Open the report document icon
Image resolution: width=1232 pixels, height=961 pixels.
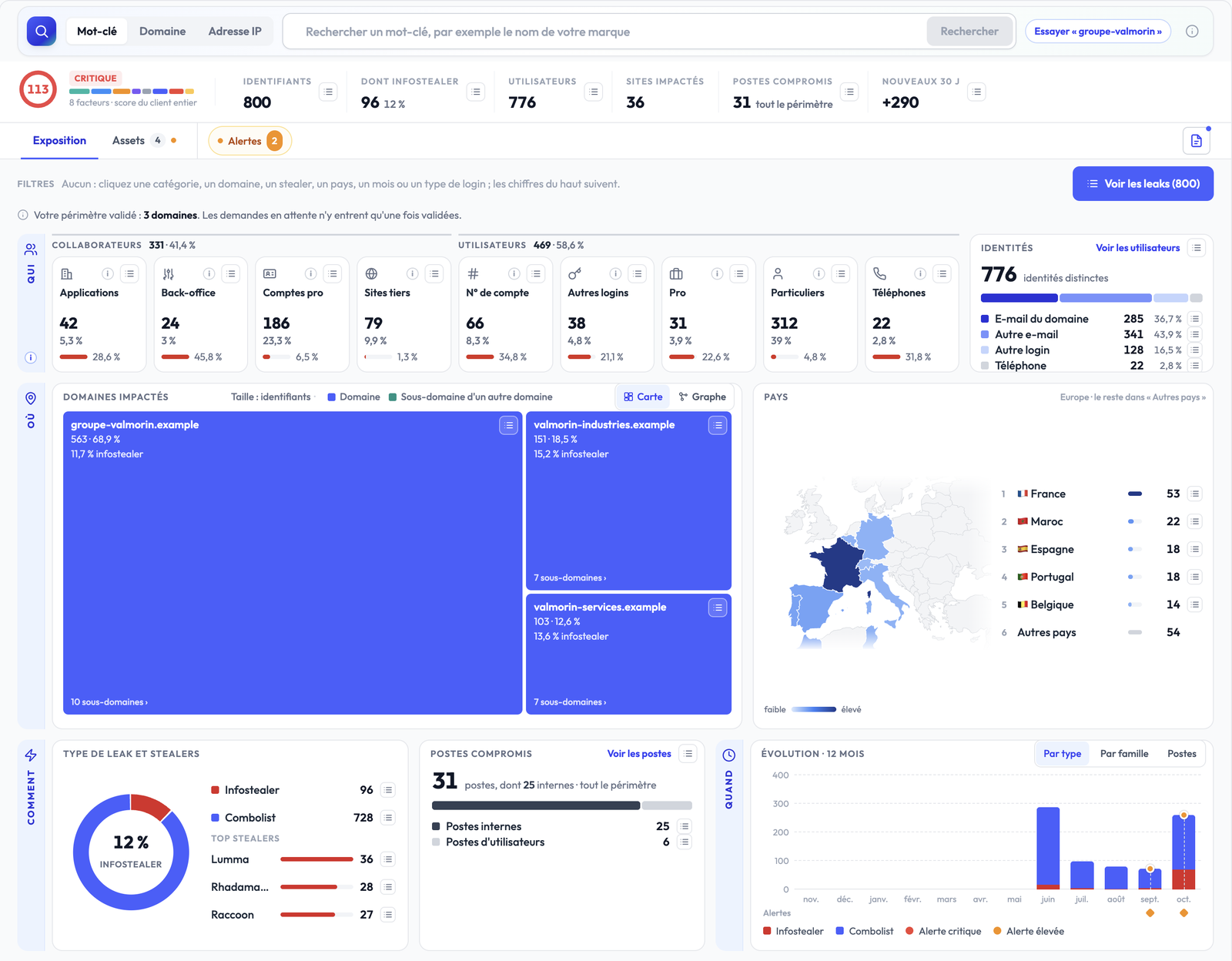[1197, 141]
